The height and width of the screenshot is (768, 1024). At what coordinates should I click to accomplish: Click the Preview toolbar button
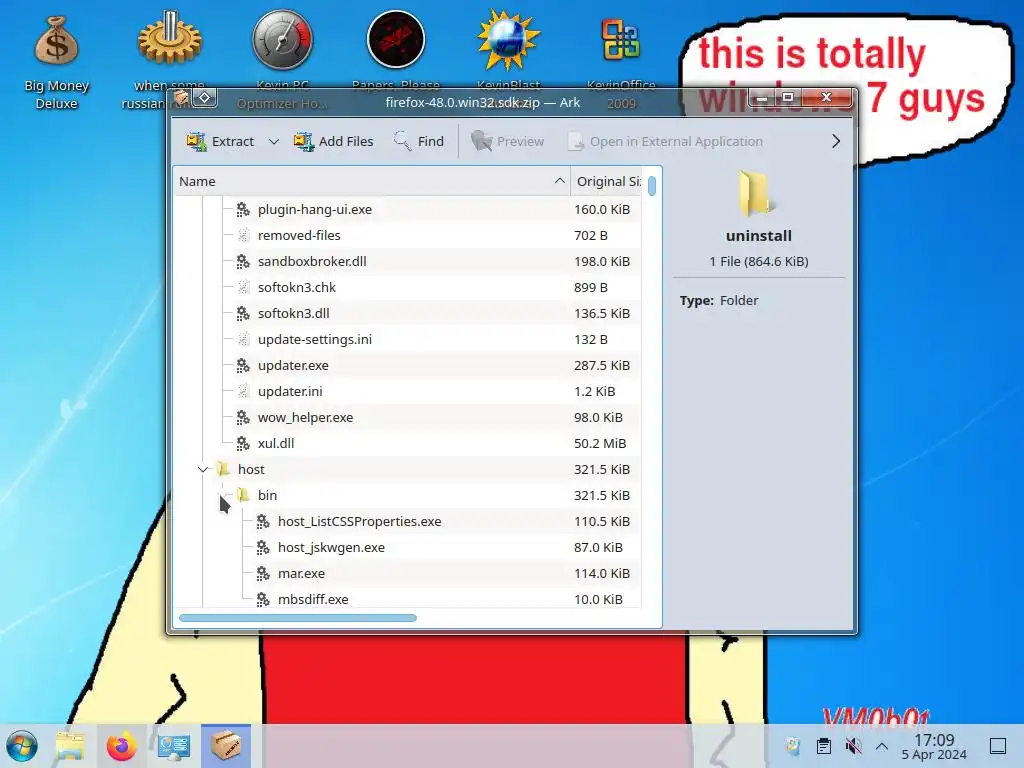[x=507, y=141]
